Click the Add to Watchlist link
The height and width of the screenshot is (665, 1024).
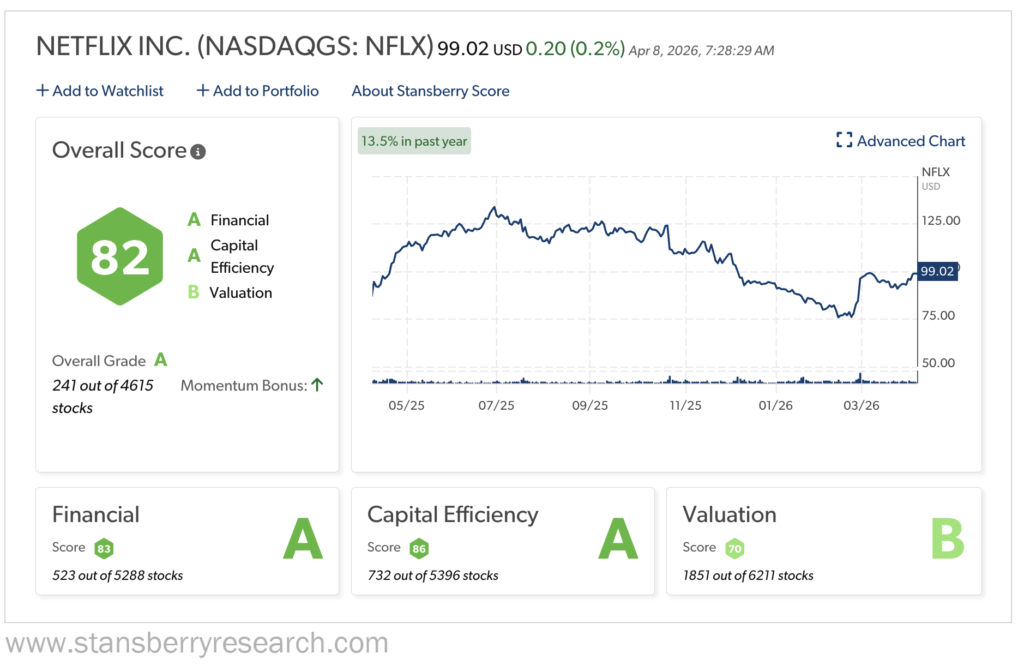tap(108, 91)
